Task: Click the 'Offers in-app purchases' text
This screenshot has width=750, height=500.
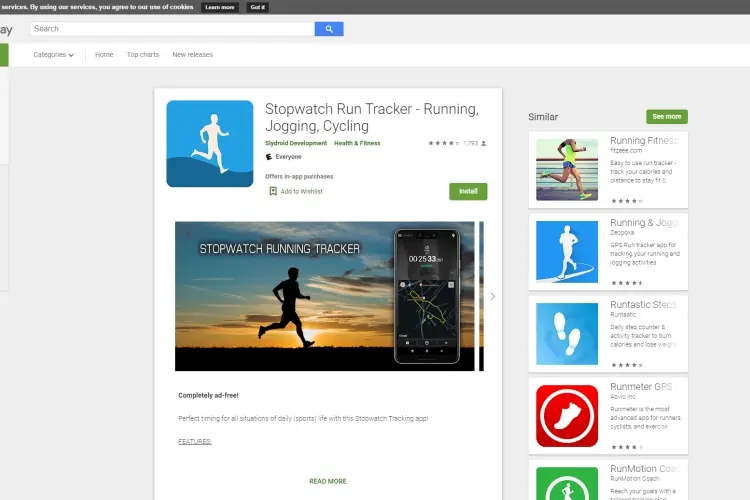Action: 299,177
